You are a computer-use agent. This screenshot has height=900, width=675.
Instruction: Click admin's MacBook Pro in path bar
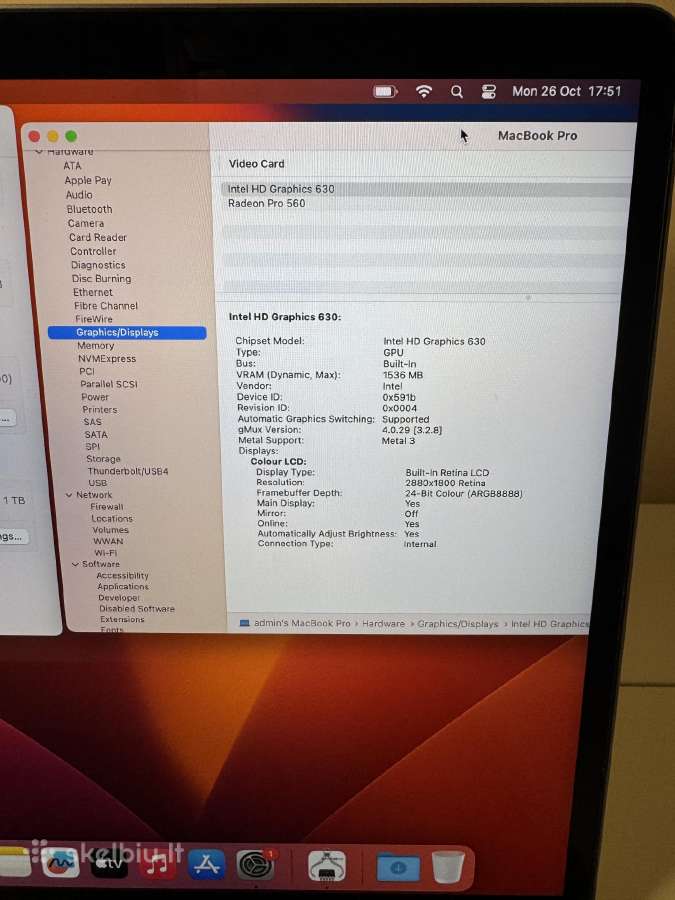(302, 623)
